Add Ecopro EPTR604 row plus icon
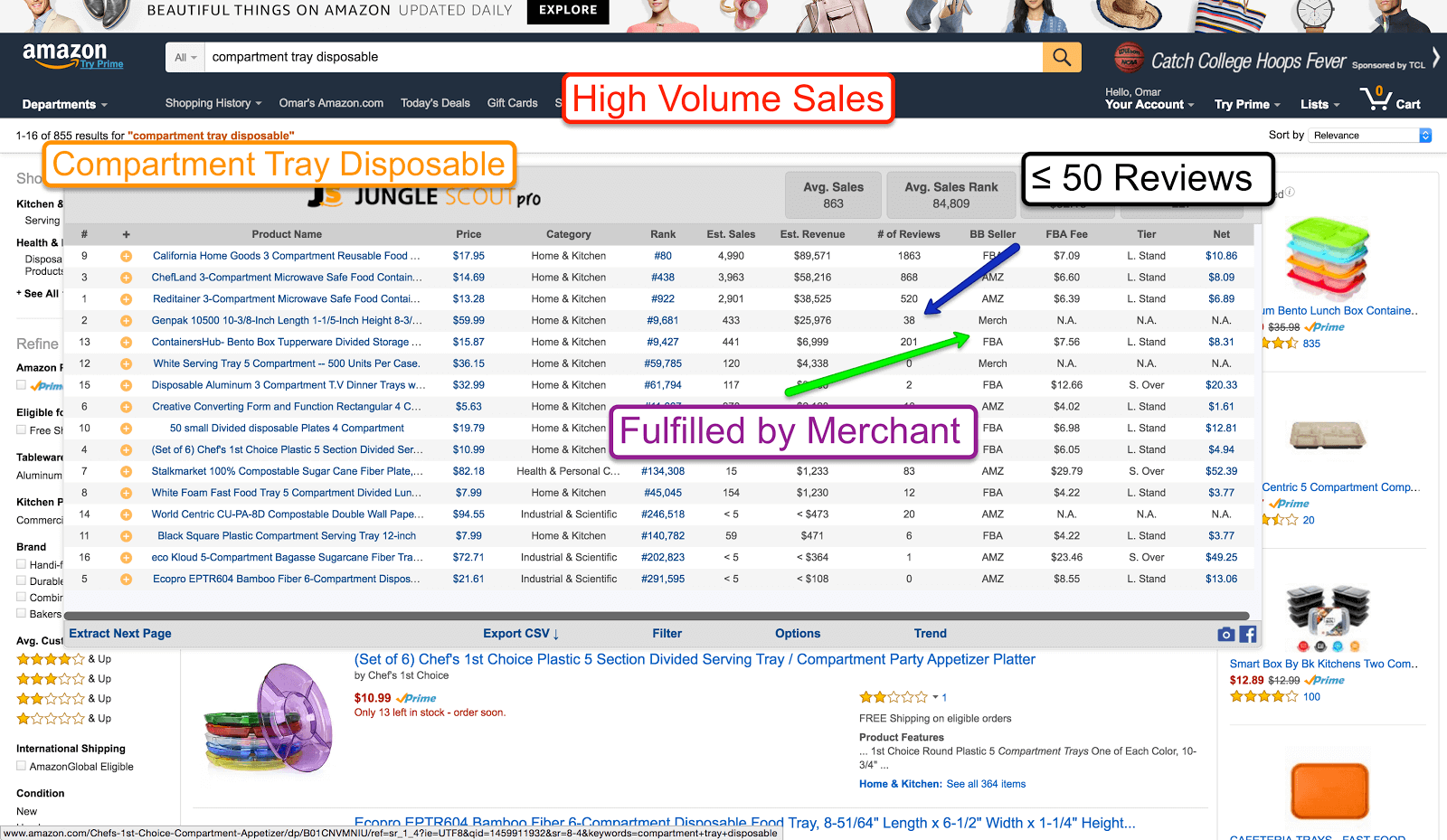1447x840 pixels. tap(126, 580)
